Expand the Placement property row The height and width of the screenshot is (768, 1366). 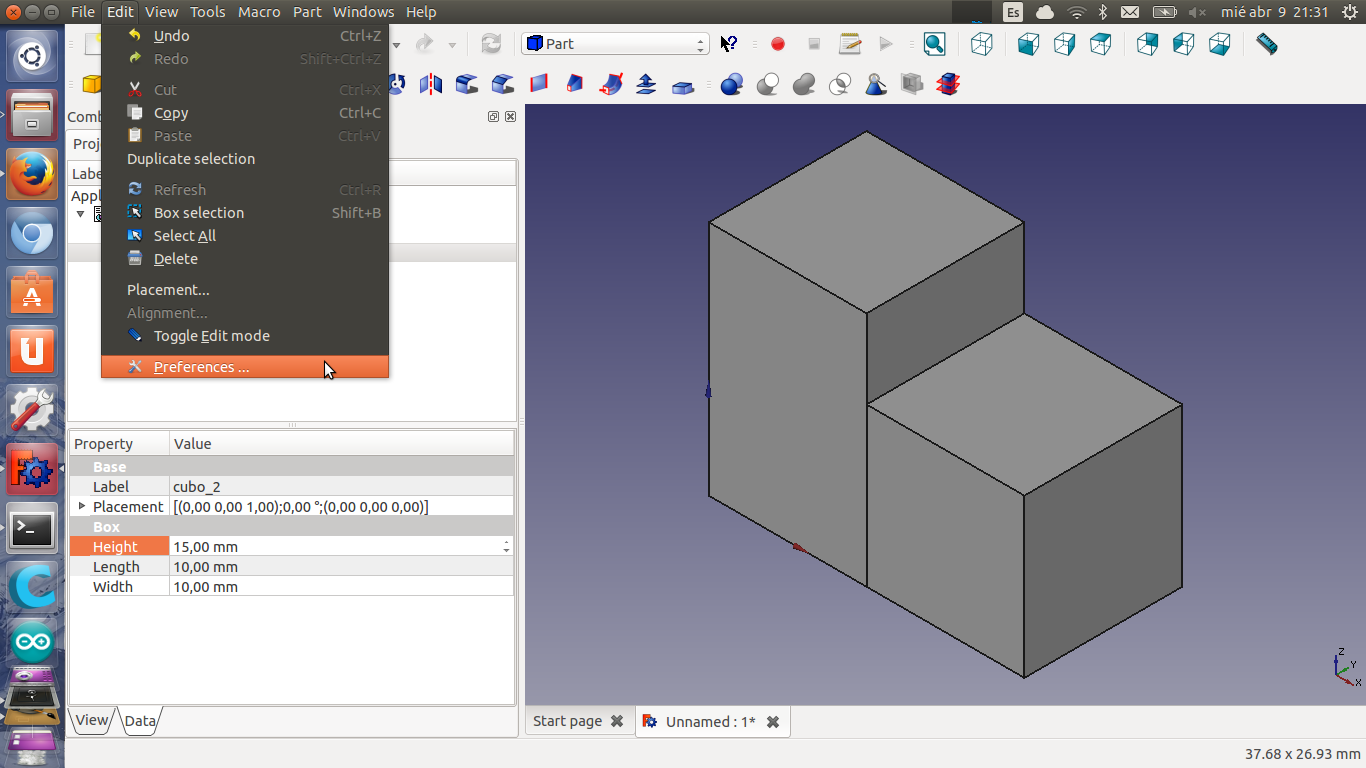82,507
